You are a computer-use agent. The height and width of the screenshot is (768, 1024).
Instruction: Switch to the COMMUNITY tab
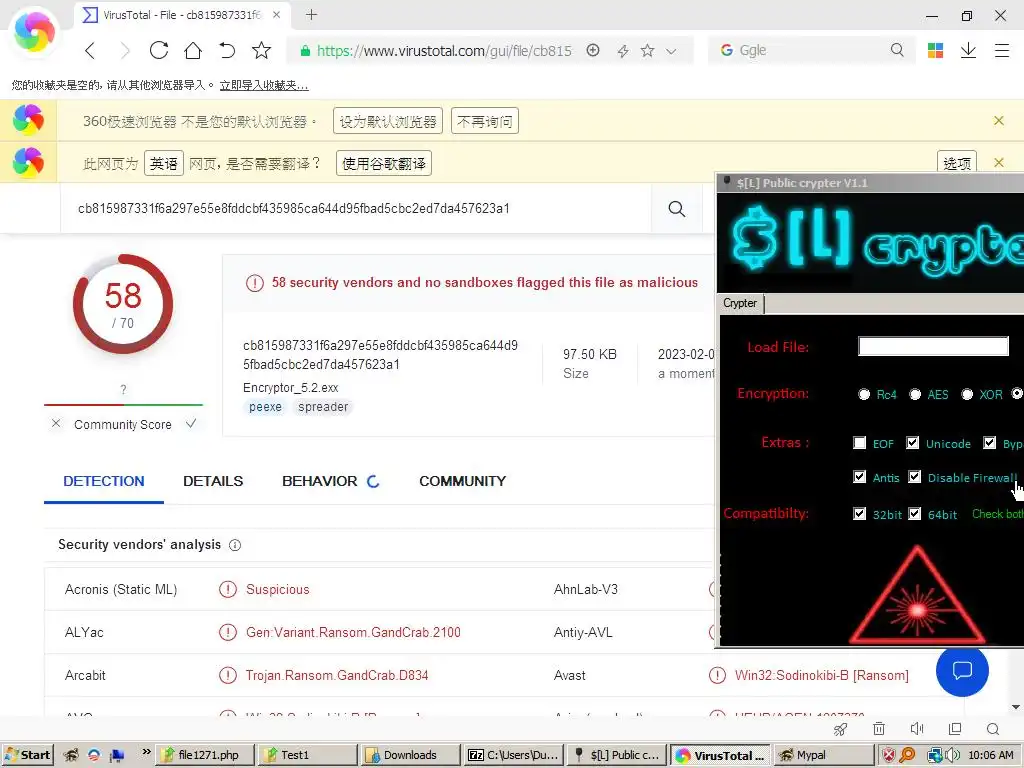tap(462, 481)
